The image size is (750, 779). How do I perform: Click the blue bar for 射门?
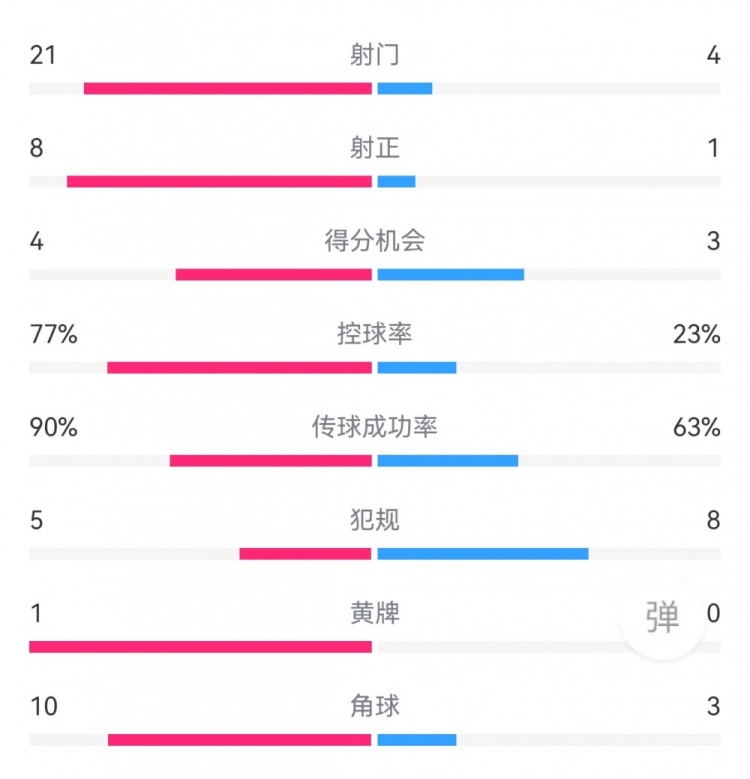405,88
